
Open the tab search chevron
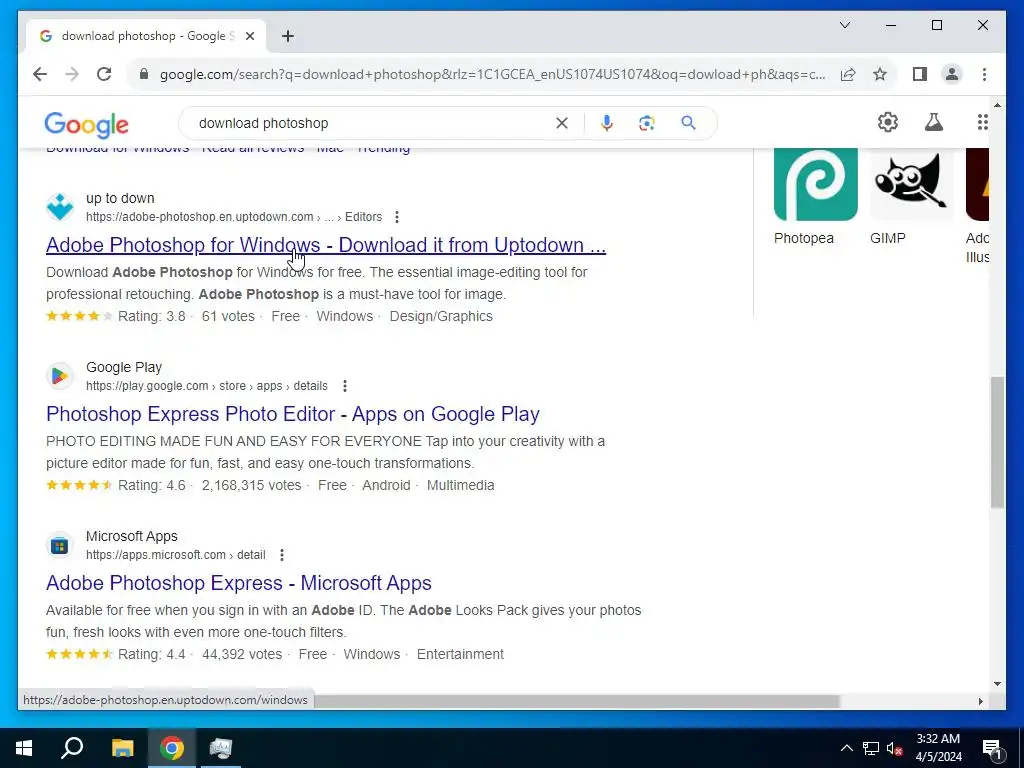tap(844, 25)
